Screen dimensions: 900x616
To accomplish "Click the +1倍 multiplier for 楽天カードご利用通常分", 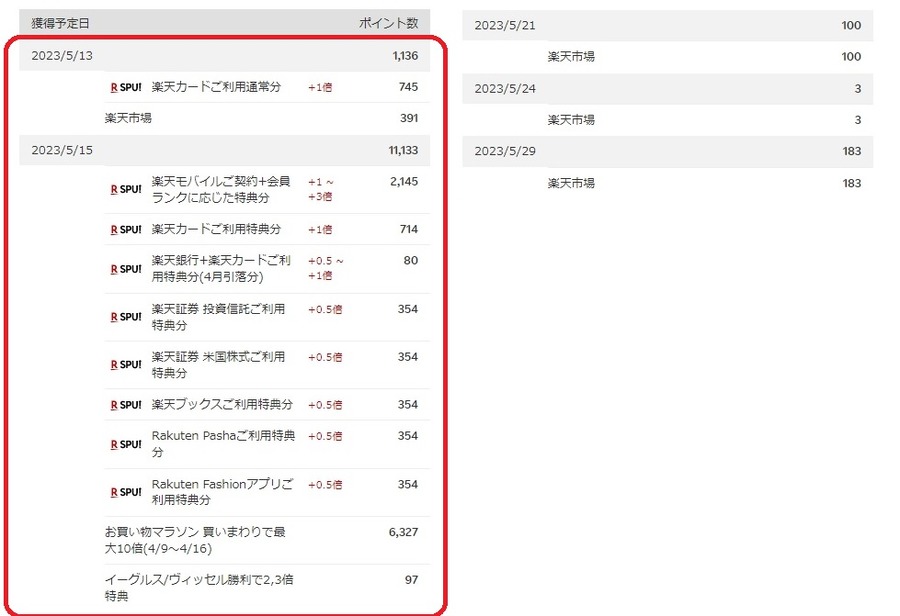I will 320,87.
